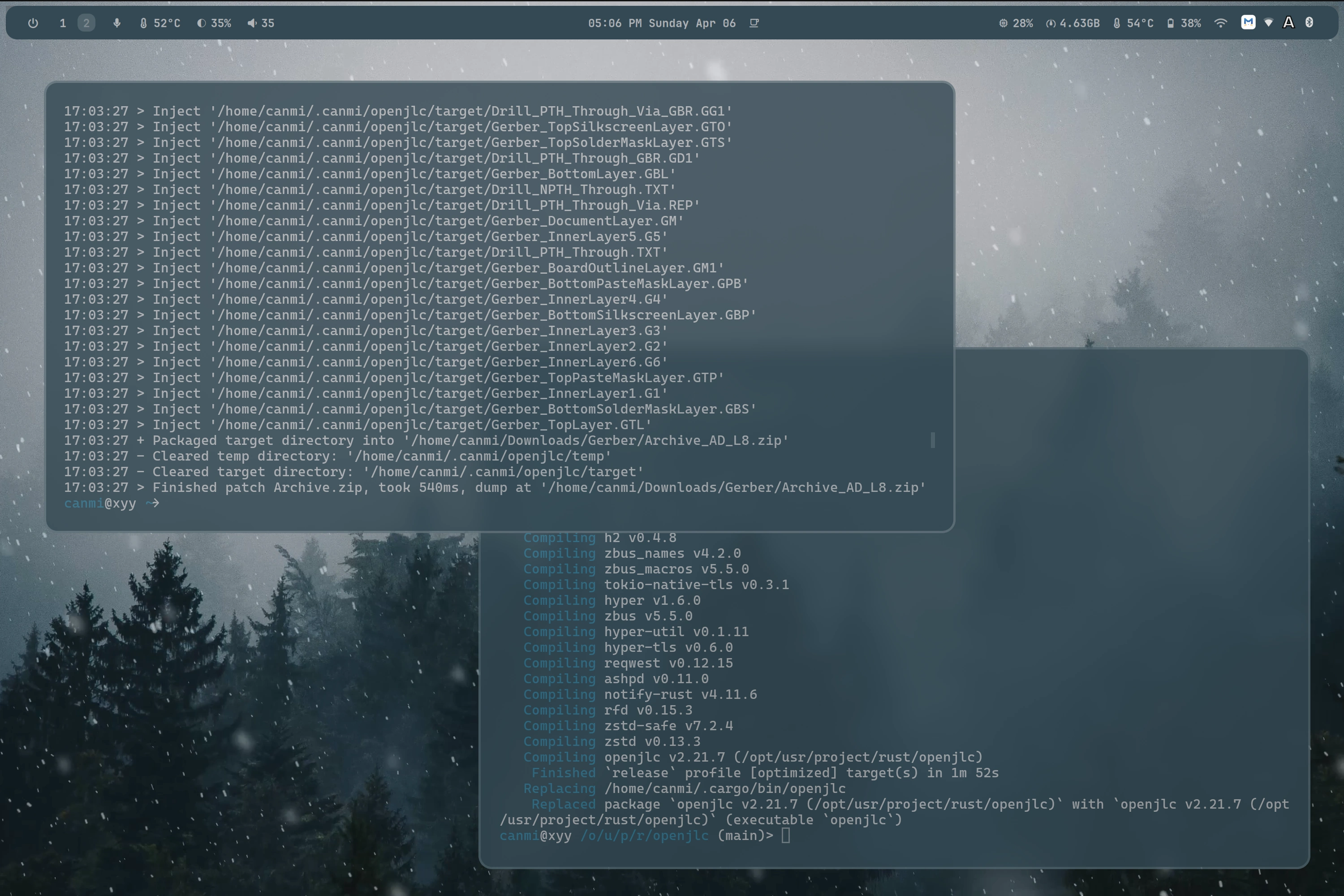This screenshot has width=1344, height=896.
Task: Switch to workspace 1
Action: (63, 23)
